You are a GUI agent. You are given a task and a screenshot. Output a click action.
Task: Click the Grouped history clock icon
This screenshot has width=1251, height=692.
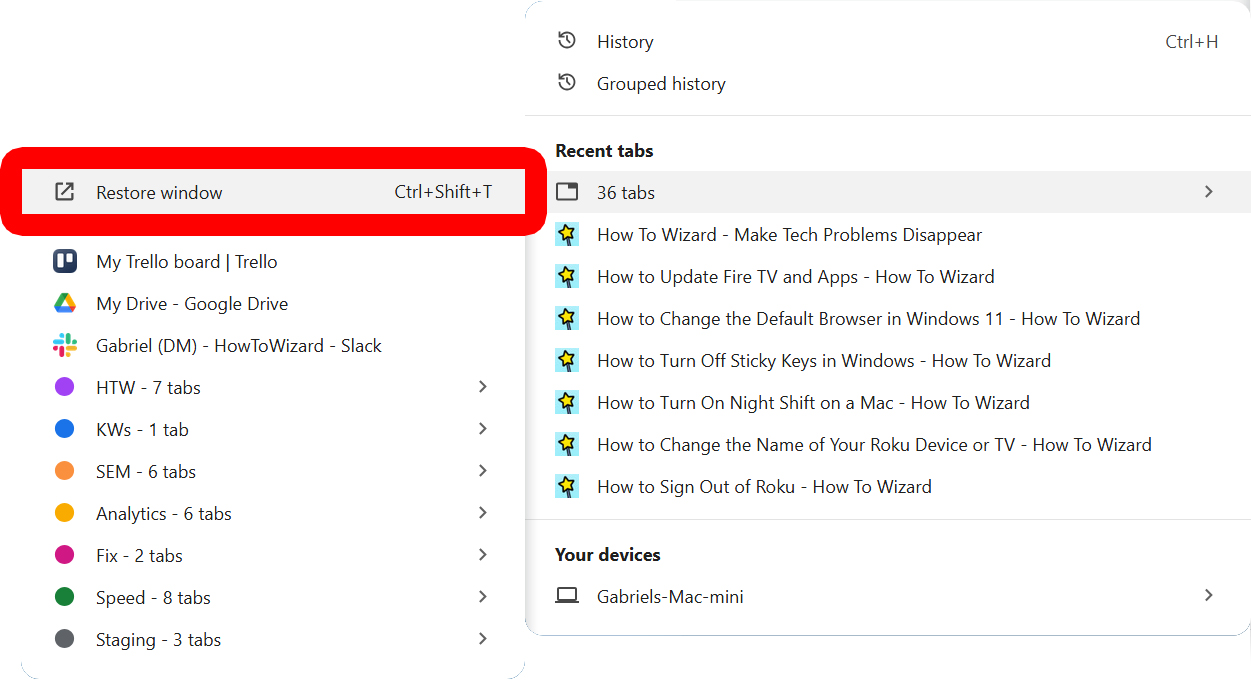pos(567,83)
